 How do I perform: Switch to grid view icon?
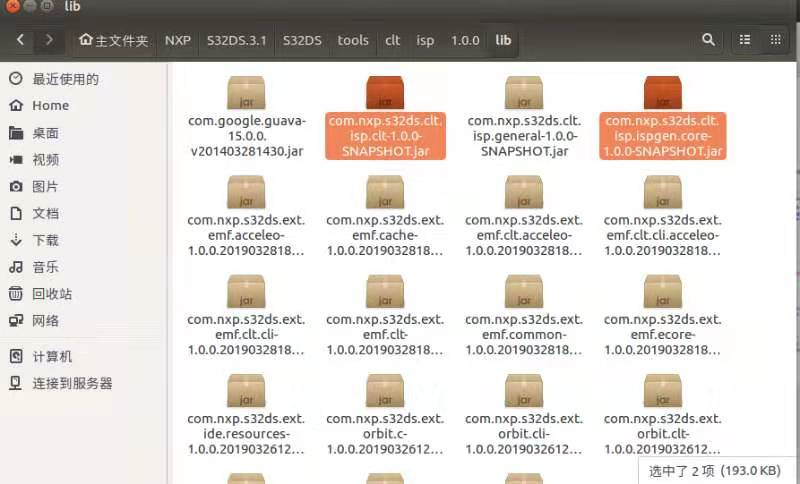click(x=776, y=40)
